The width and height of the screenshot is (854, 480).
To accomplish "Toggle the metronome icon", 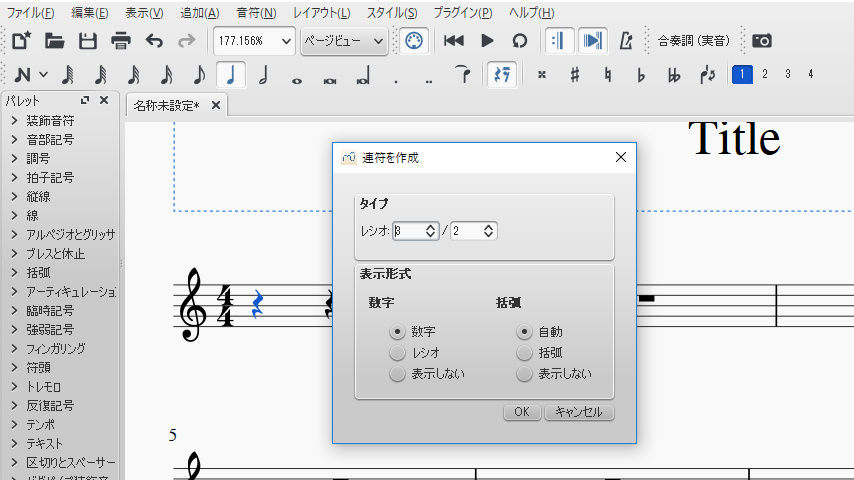I will coord(626,41).
